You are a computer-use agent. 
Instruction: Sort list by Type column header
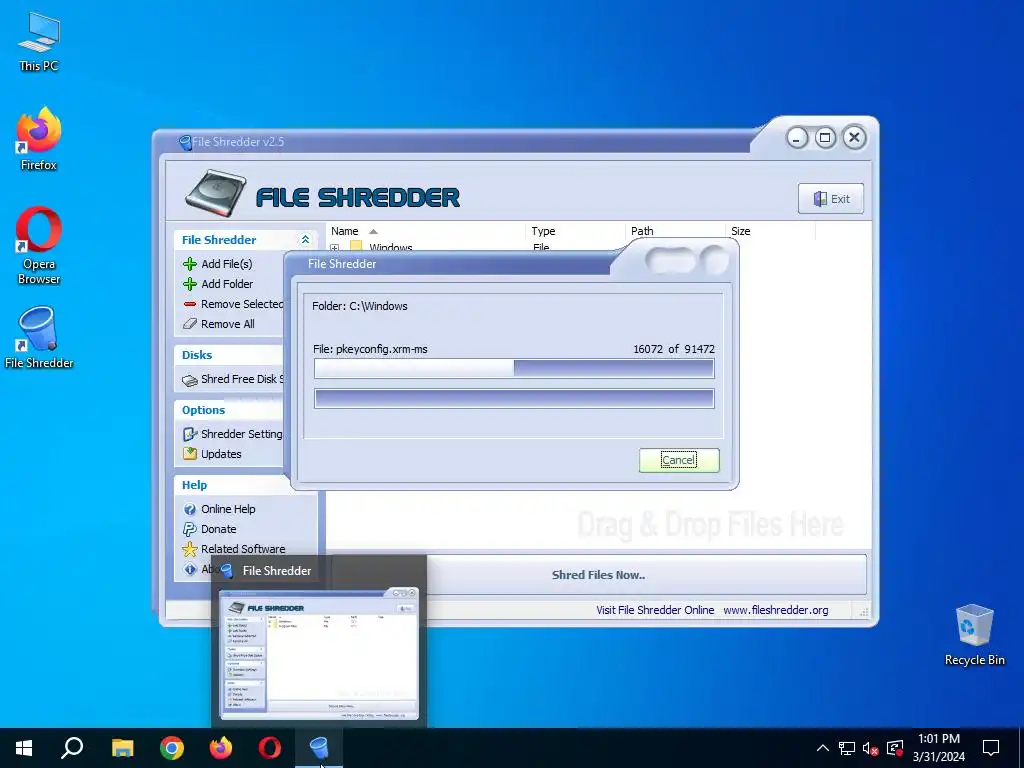[x=543, y=231]
